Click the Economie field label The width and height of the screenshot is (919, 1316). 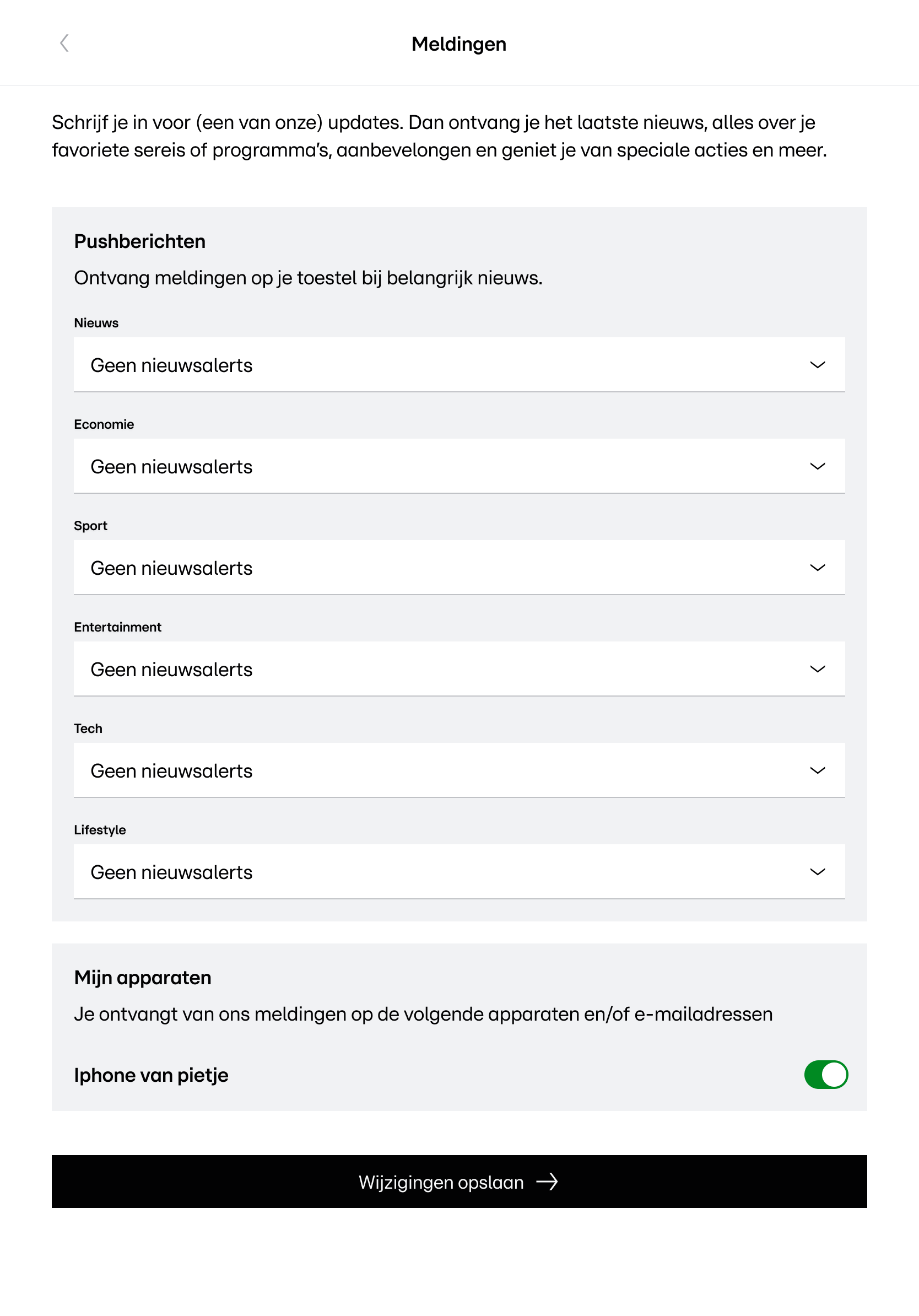point(104,425)
